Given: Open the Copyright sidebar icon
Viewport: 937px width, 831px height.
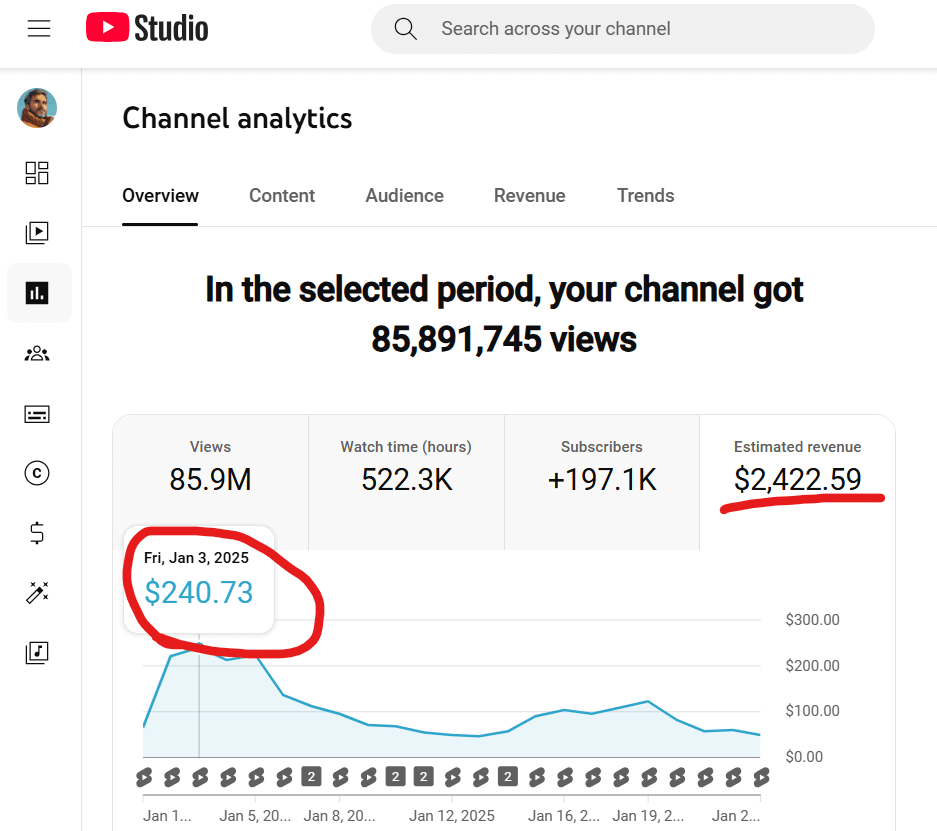Looking at the screenshot, I should (x=37, y=474).
